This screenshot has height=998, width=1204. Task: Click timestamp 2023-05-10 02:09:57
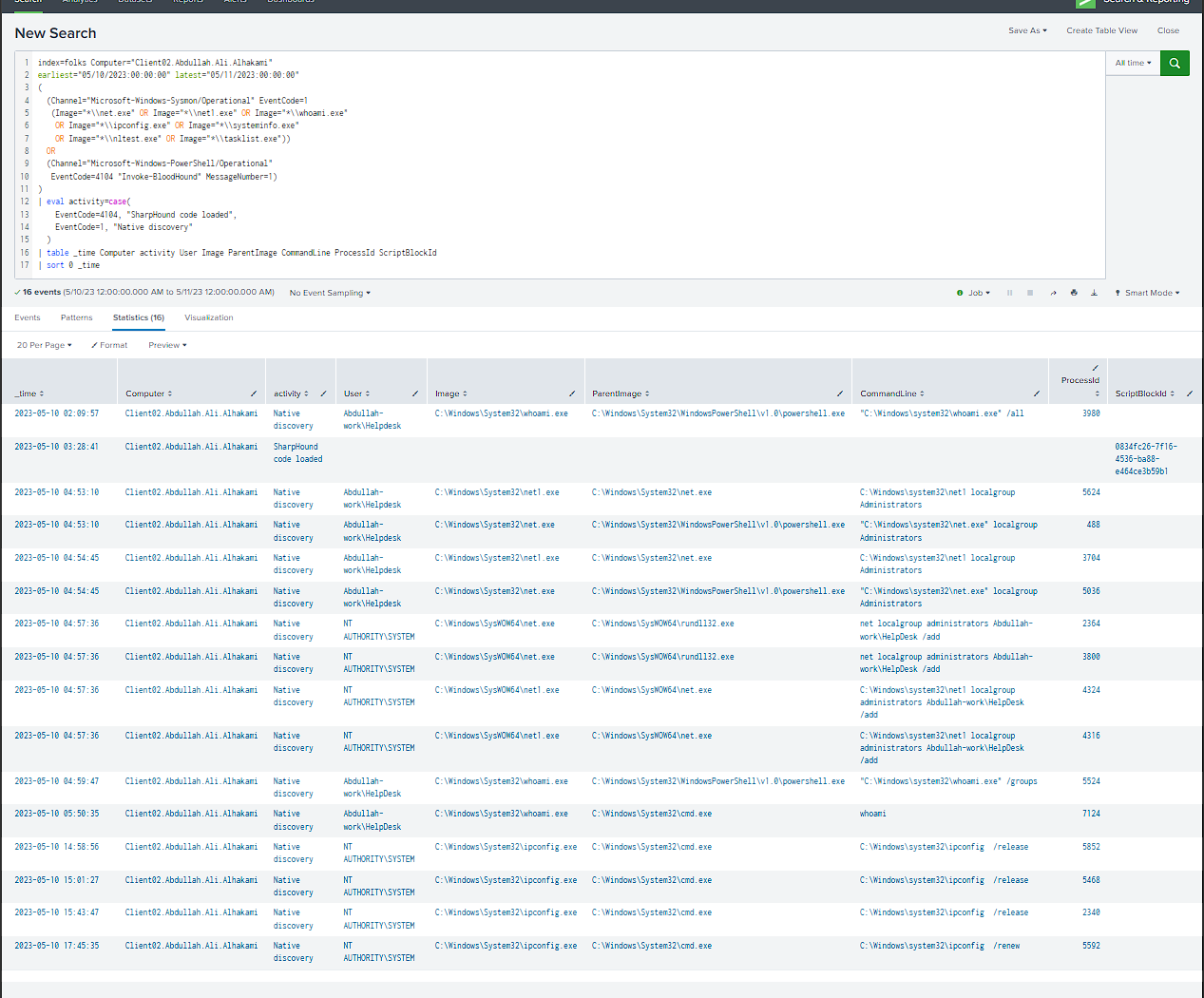(x=57, y=413)
